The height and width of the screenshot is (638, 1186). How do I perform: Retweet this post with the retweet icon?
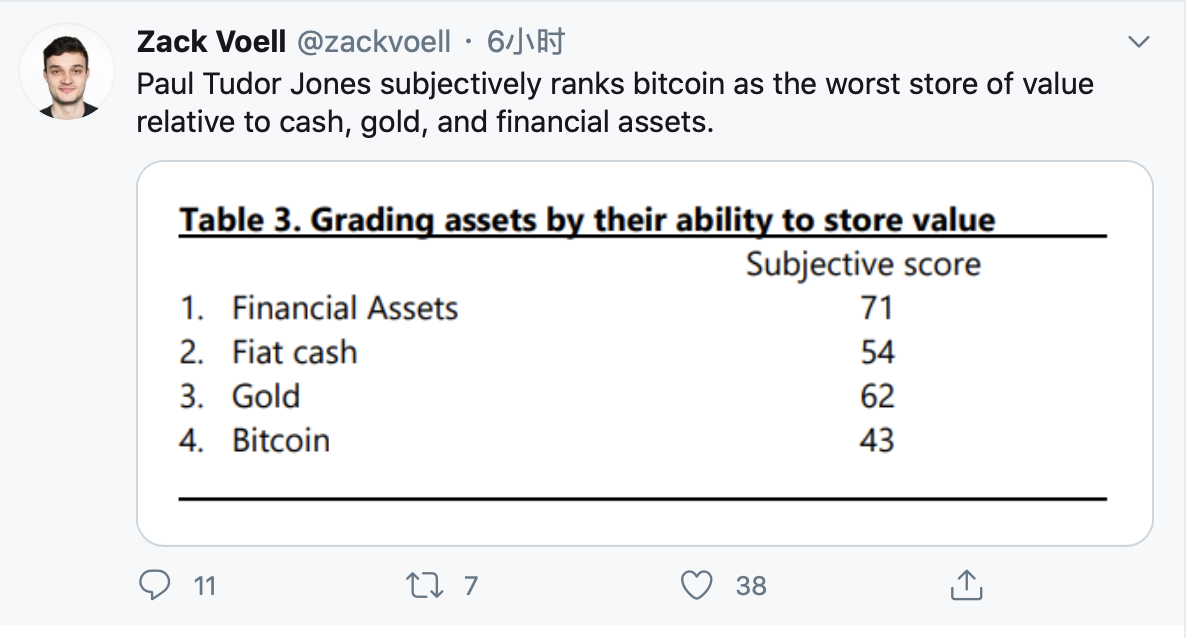point(424,586)
